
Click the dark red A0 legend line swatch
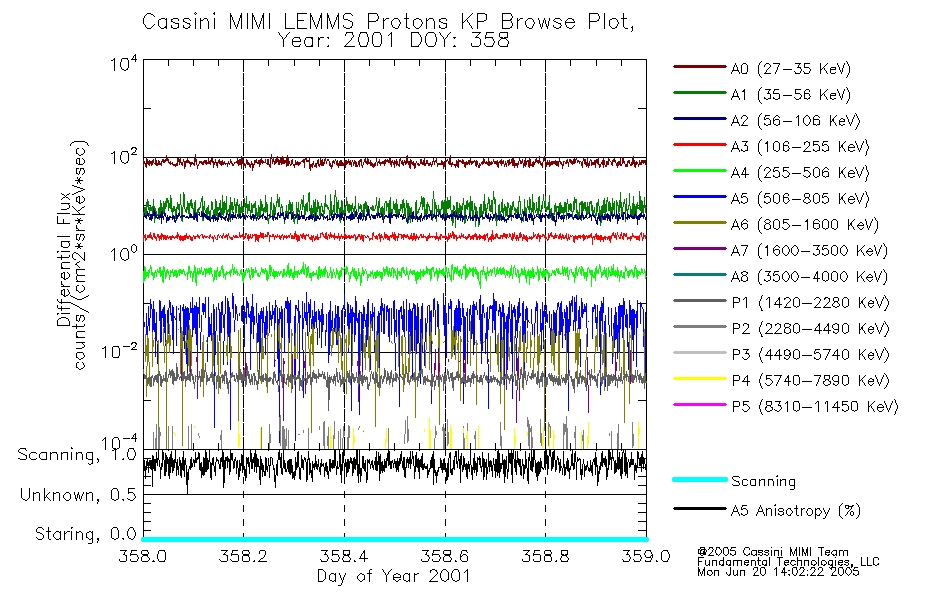700,67
